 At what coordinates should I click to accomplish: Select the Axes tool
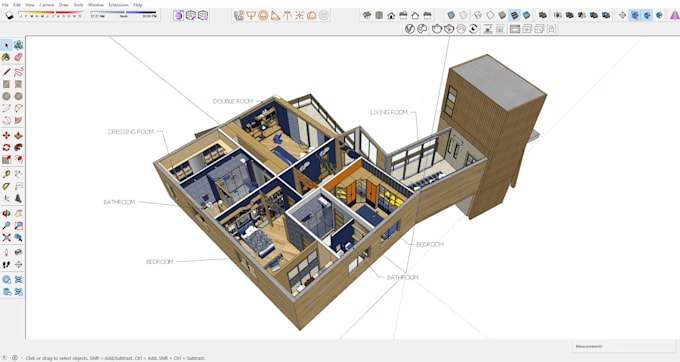coord(6,199)
